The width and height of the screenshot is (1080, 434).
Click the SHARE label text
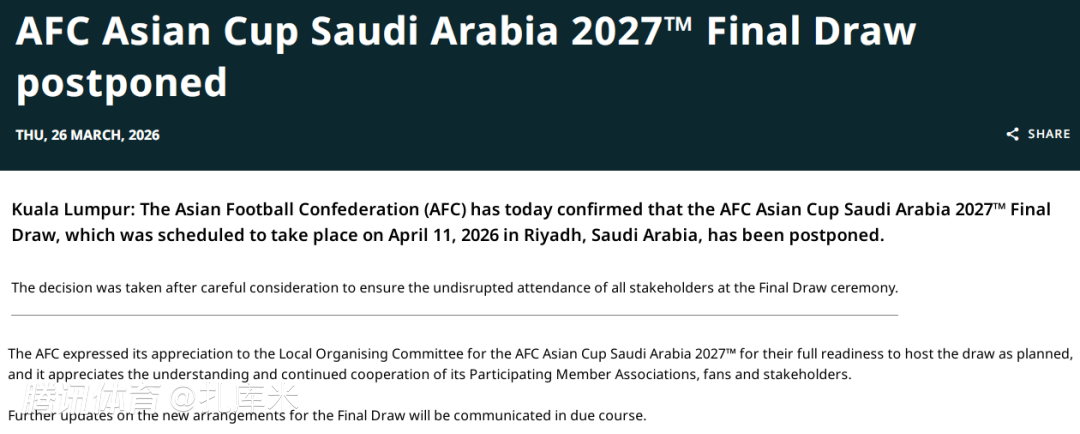[1048, 134]
